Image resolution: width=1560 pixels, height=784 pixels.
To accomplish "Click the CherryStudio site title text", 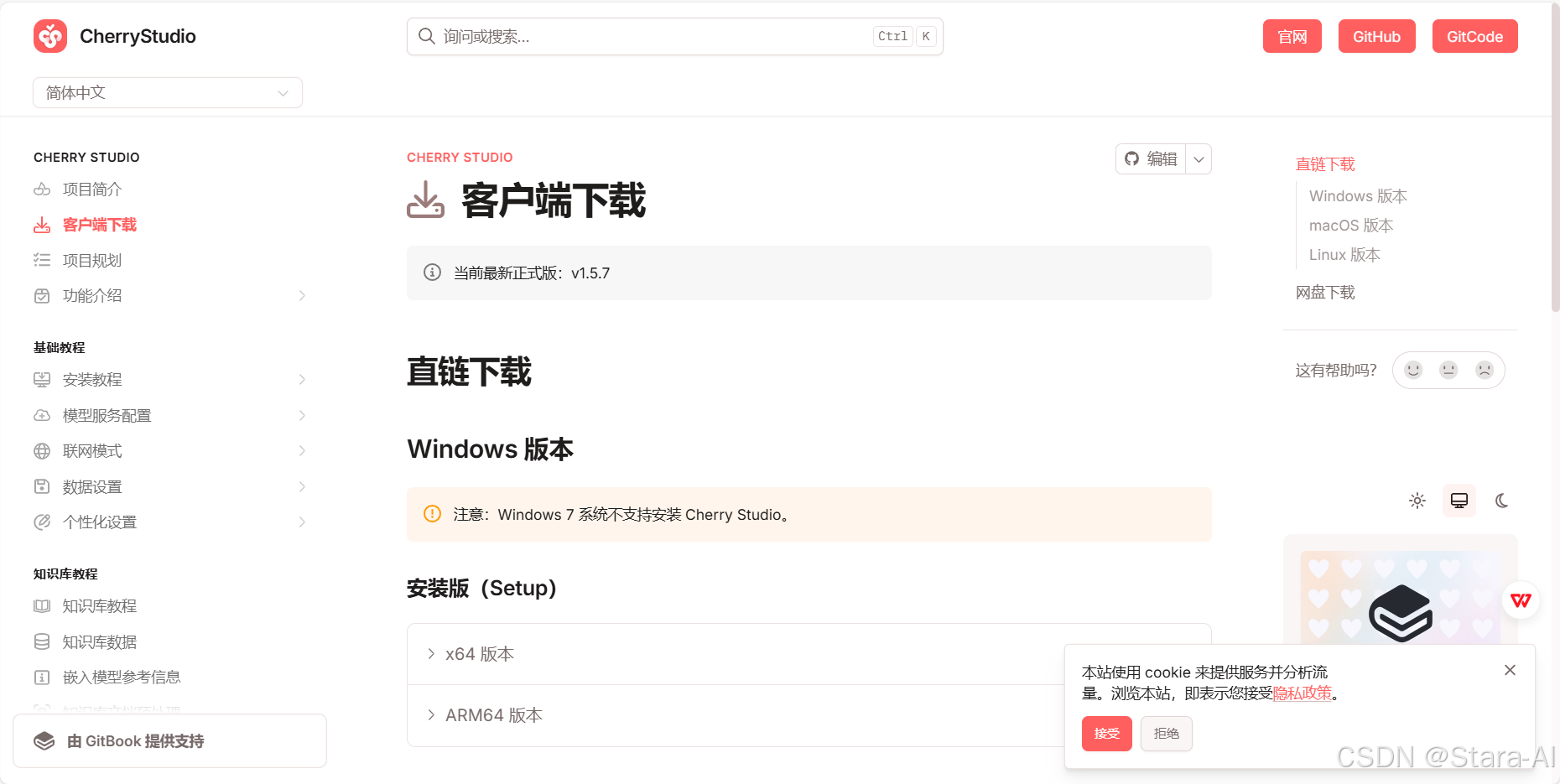I will coord(138,36).
